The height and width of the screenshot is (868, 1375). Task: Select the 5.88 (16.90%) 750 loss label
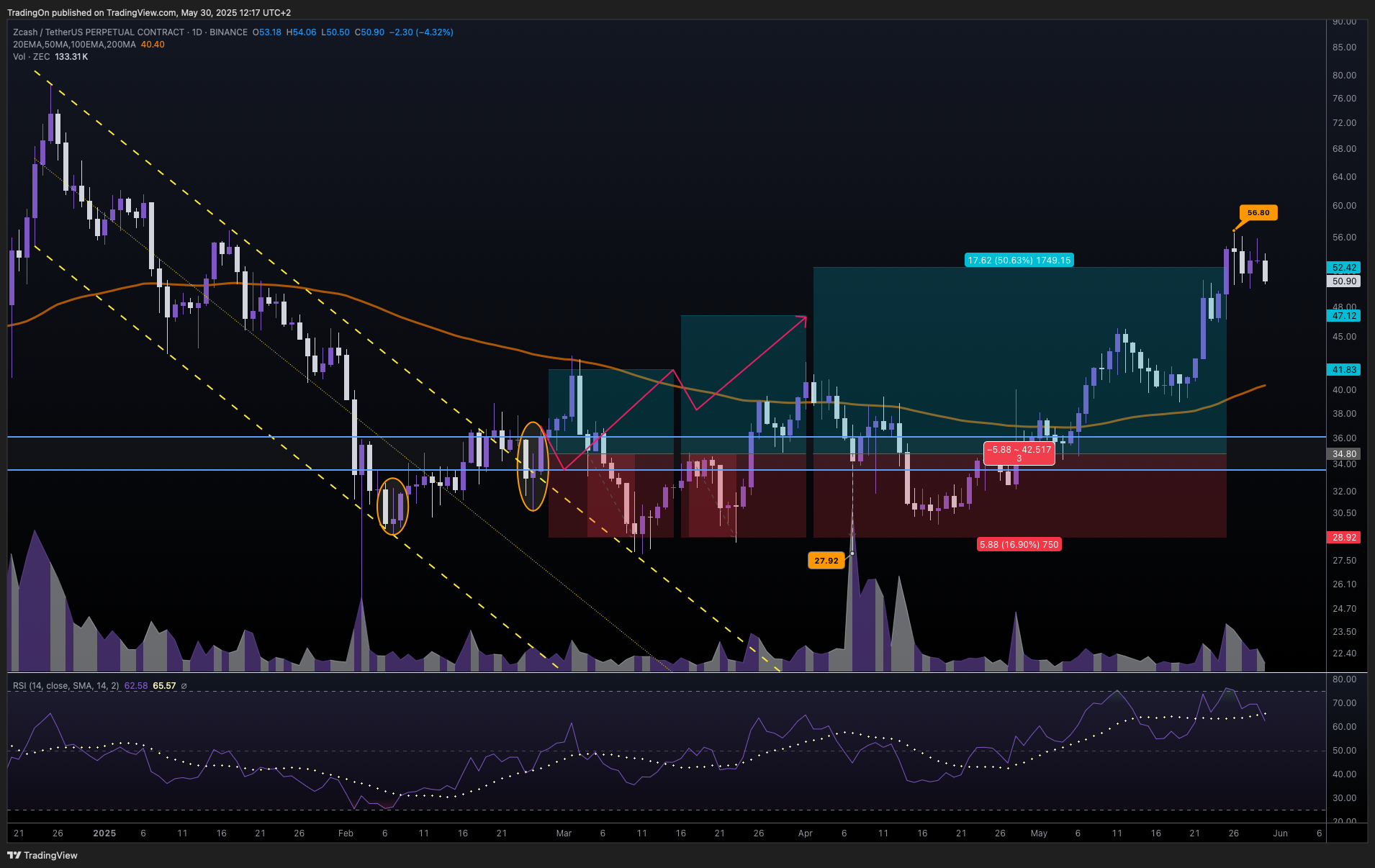[x=1019, y=544]
